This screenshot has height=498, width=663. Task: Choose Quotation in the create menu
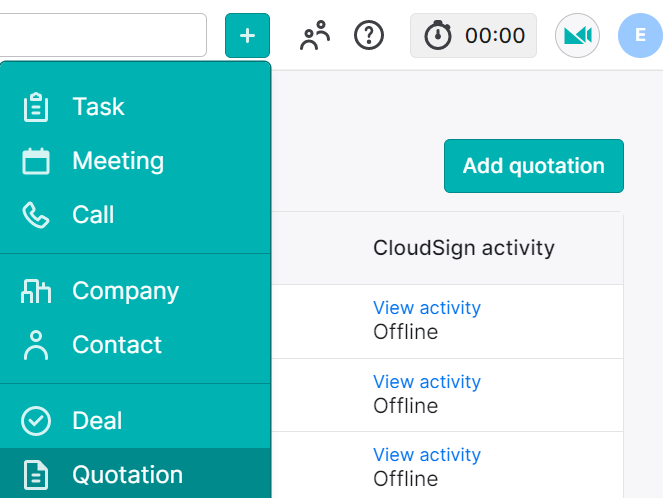pos(135,474)
